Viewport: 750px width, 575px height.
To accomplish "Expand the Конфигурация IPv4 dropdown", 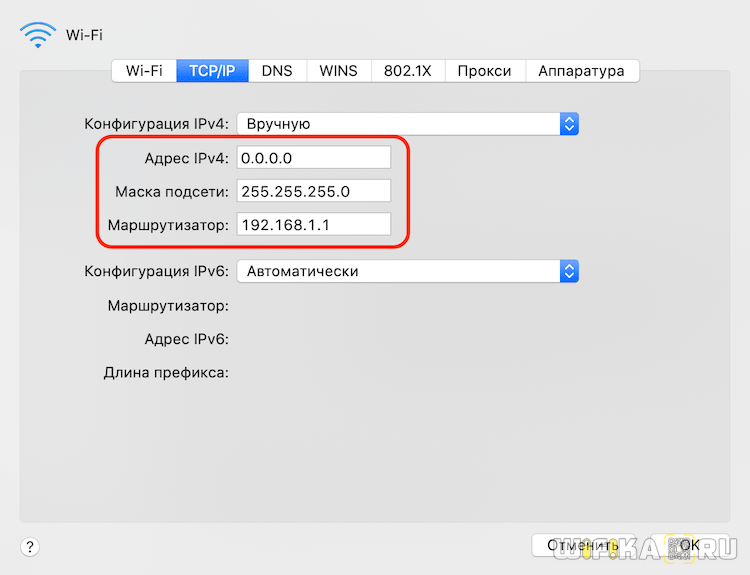I will [x=408, y=124].
